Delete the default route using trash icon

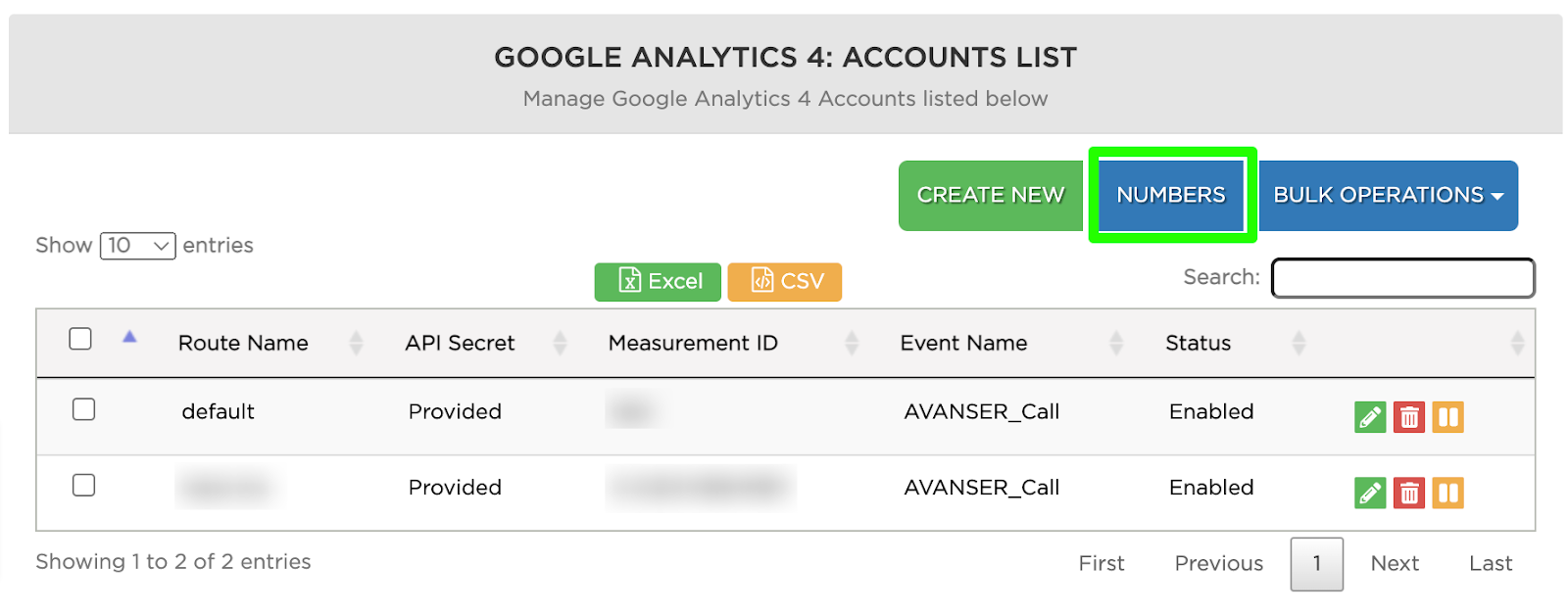1409,417
